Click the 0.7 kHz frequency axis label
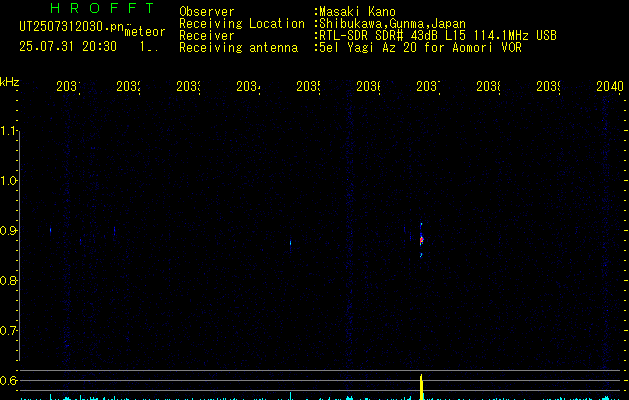The image size is (629, 400). (10, 331)
